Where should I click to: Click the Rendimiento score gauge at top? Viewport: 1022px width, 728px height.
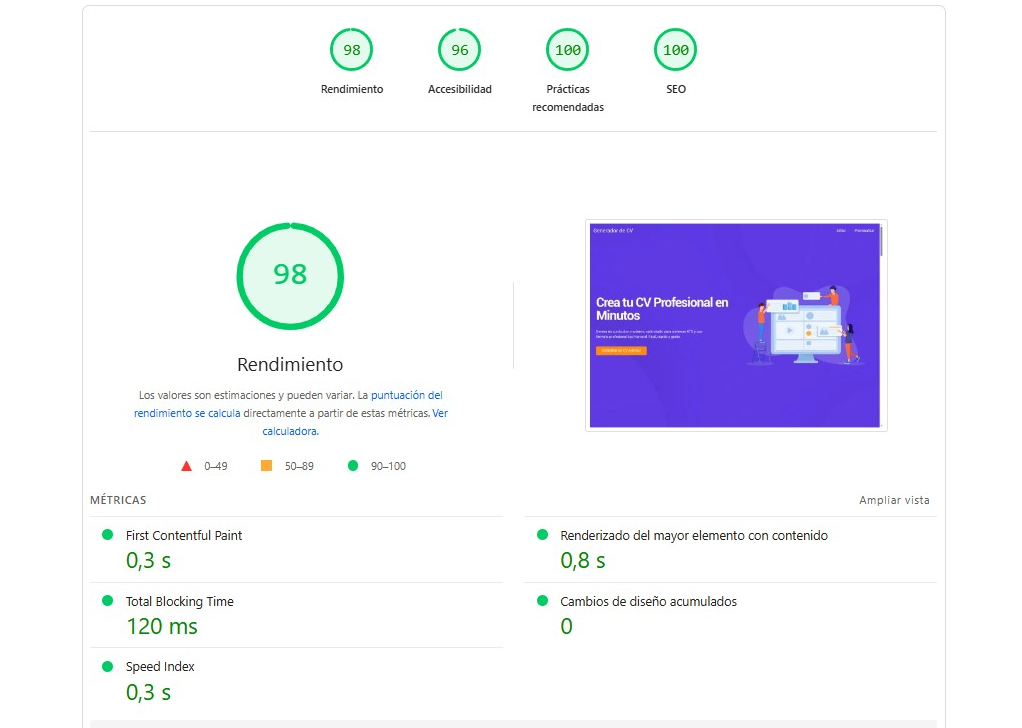pos(351,50)
